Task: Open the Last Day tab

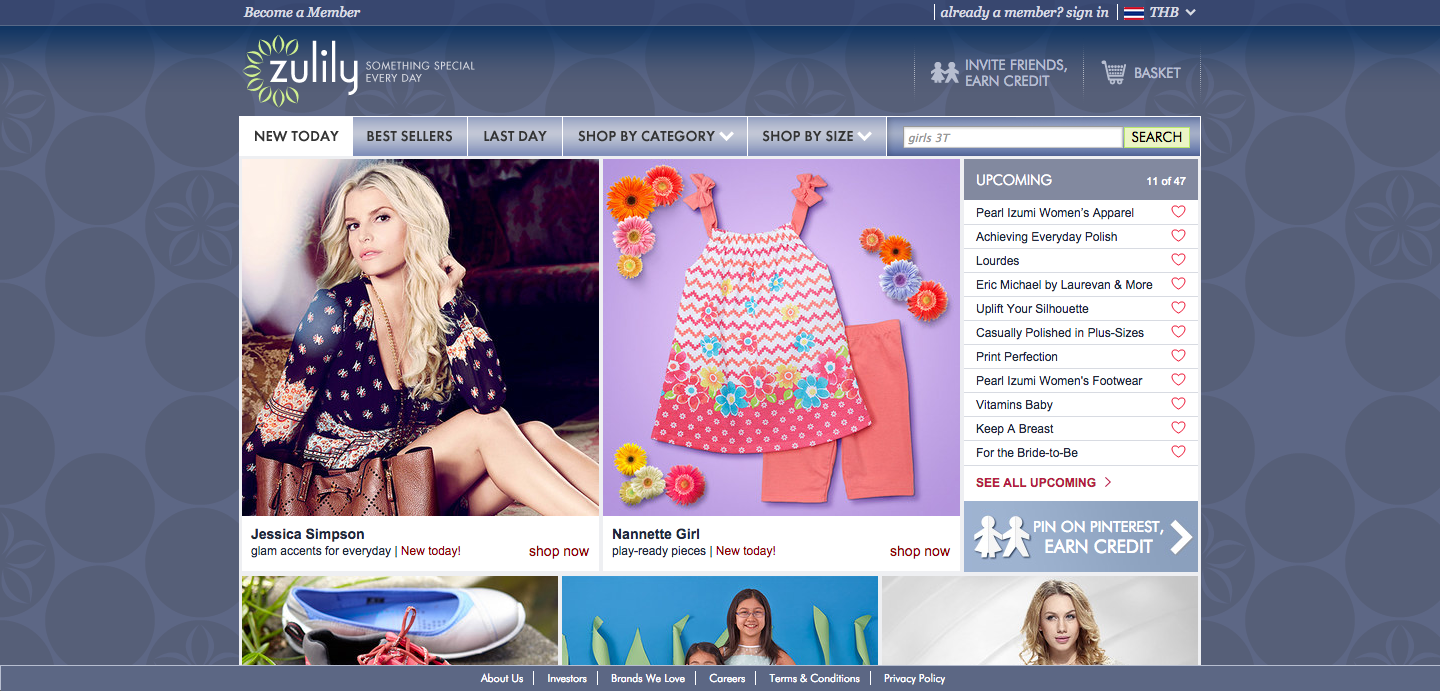Action: click(x=515, y=136)
